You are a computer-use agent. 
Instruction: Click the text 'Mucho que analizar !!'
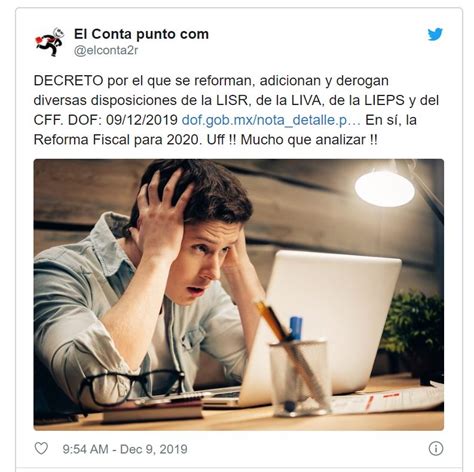pyautogui.click(x=309, y=140)
